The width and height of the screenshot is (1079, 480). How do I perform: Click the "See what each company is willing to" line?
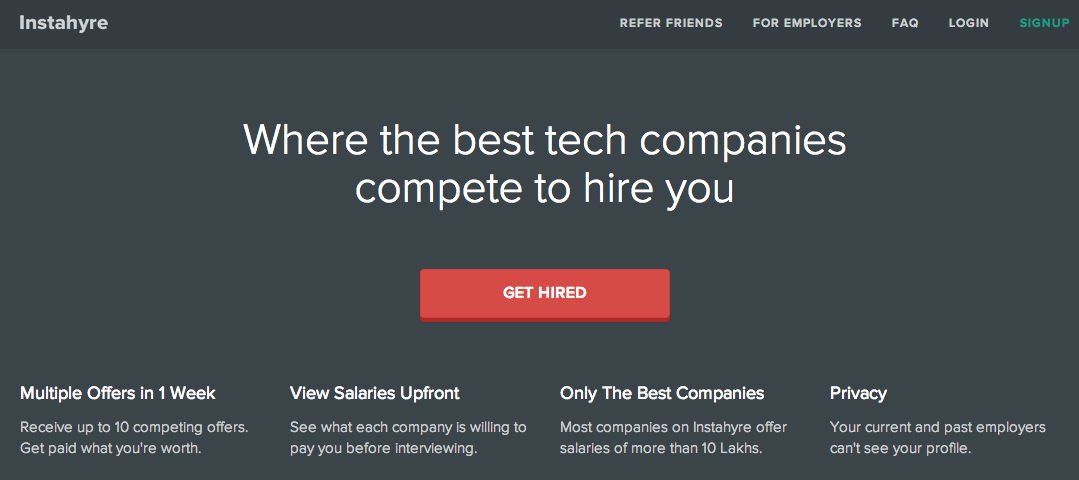(x=408, y=427)
